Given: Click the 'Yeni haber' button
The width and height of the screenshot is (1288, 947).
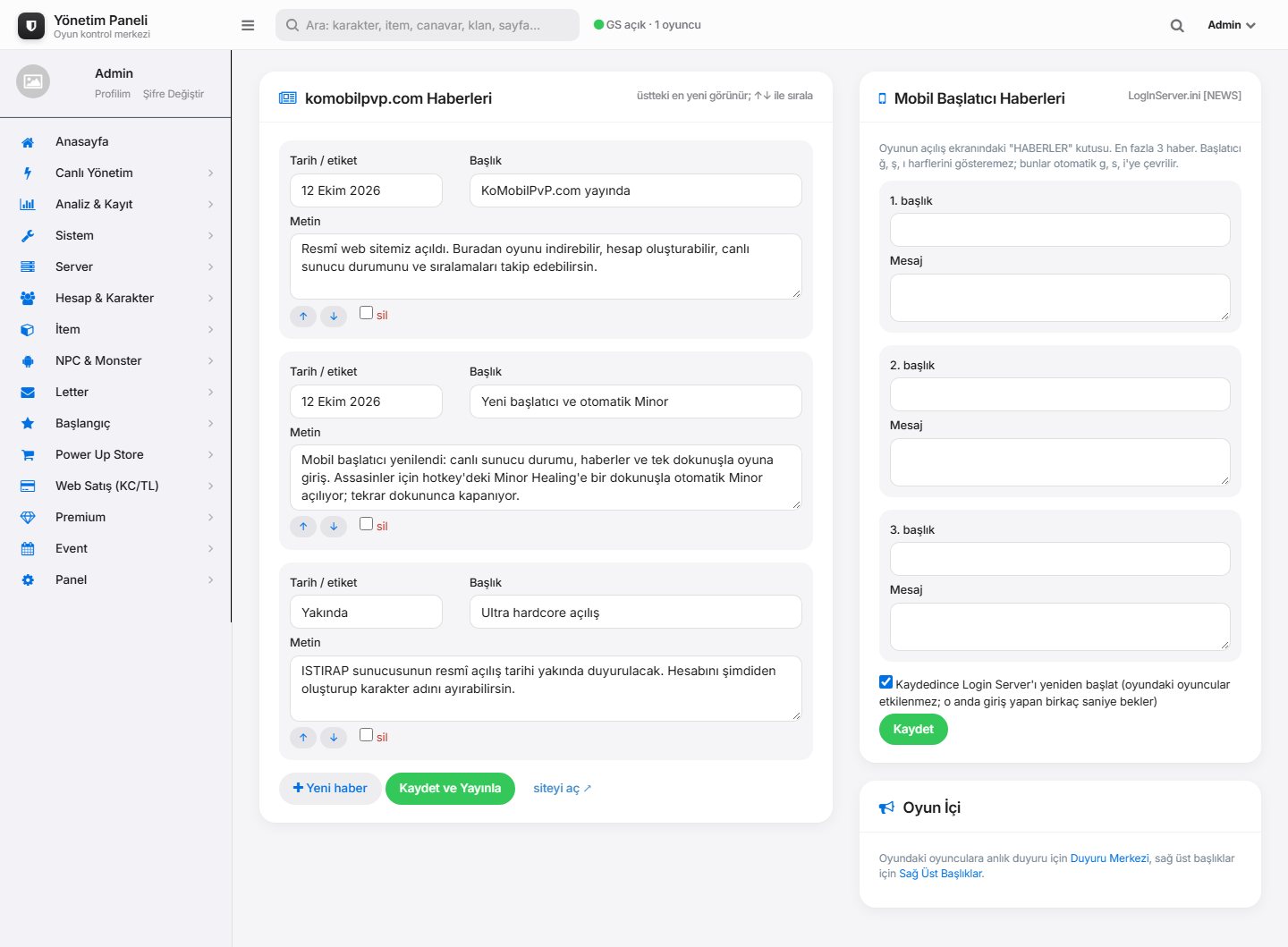Looking at the screenshot, I should pyautogui.click(x=330, y=789).
